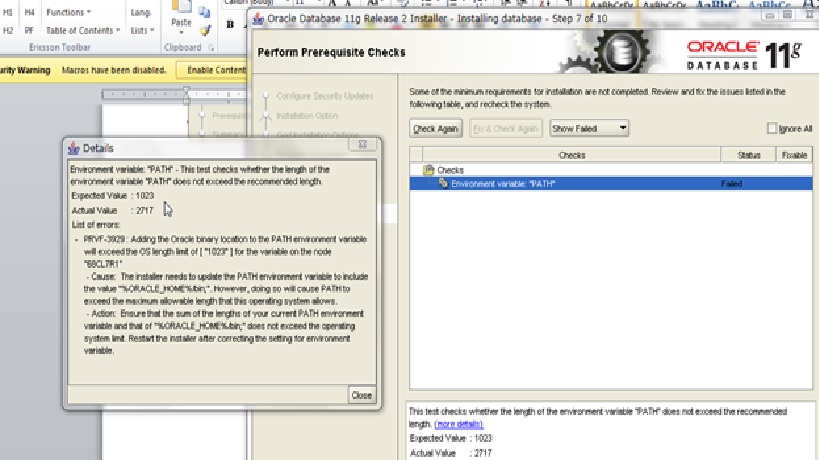Click the Copy icon in Clipboard group
Image resolution: width=819 pixels, height=460 pixels.
pyautogui.click(x=204, y=13)
